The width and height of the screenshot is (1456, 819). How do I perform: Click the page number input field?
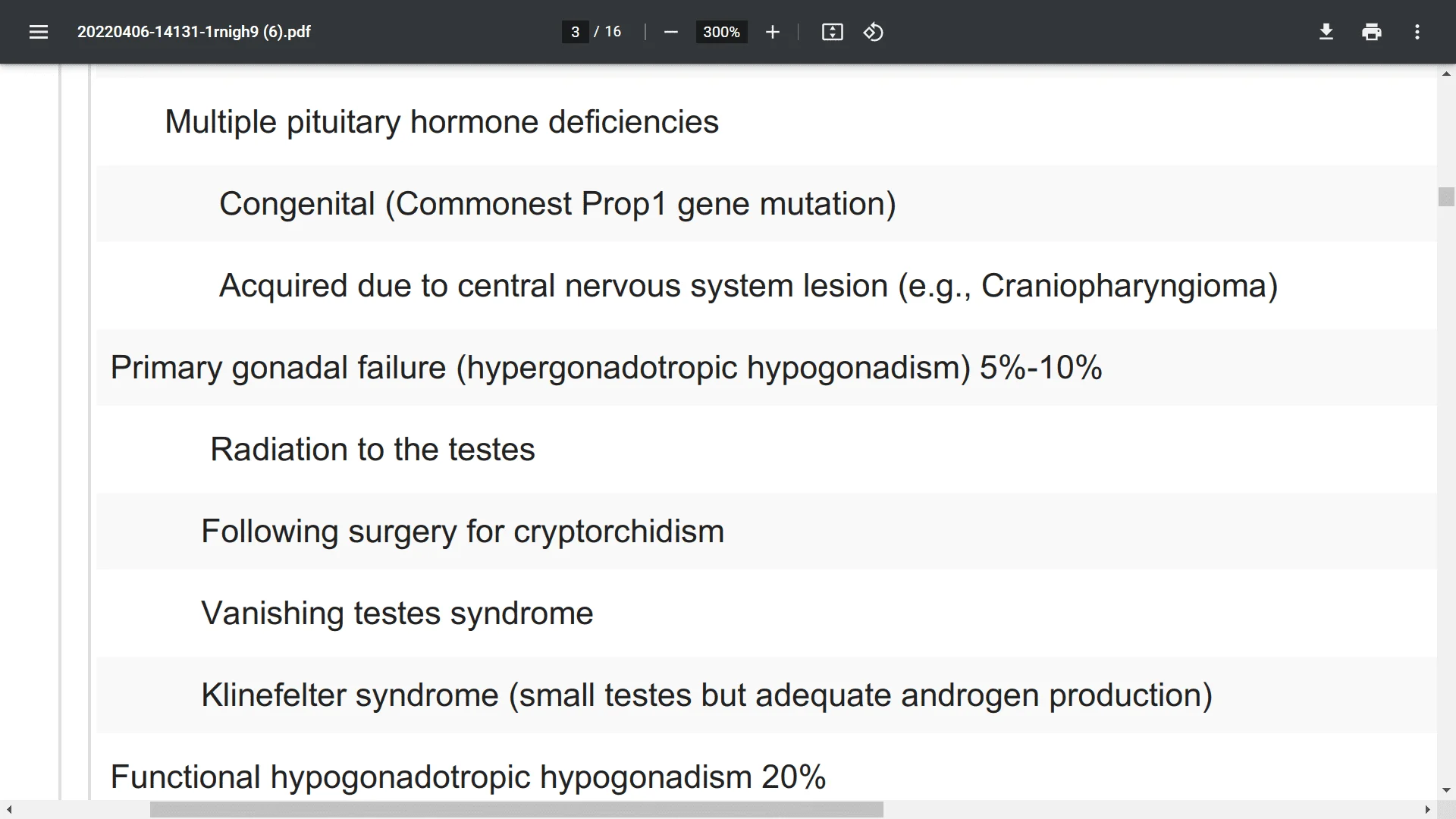point(575,32)
